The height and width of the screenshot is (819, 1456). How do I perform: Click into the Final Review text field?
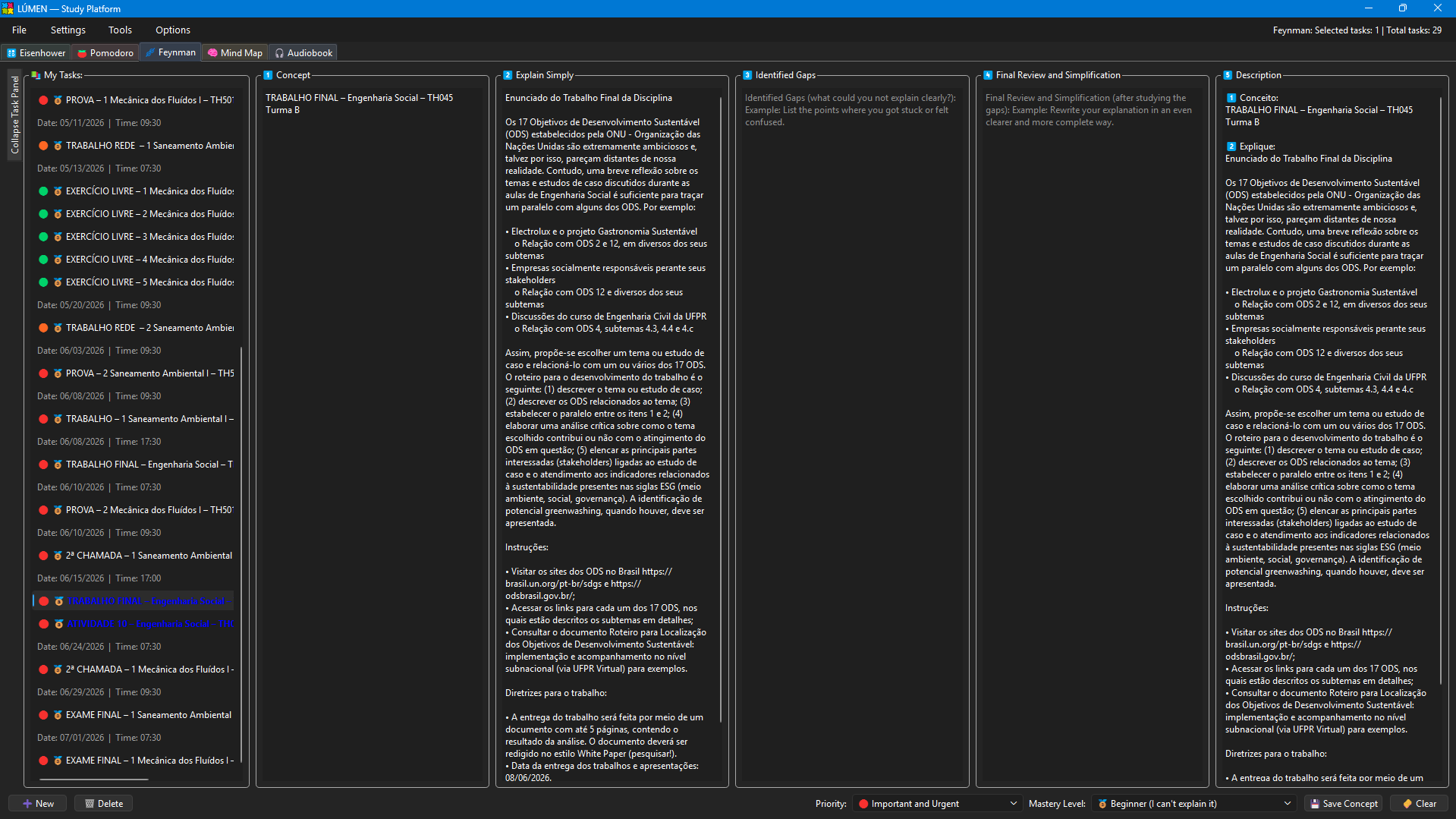pos(1092,436)
